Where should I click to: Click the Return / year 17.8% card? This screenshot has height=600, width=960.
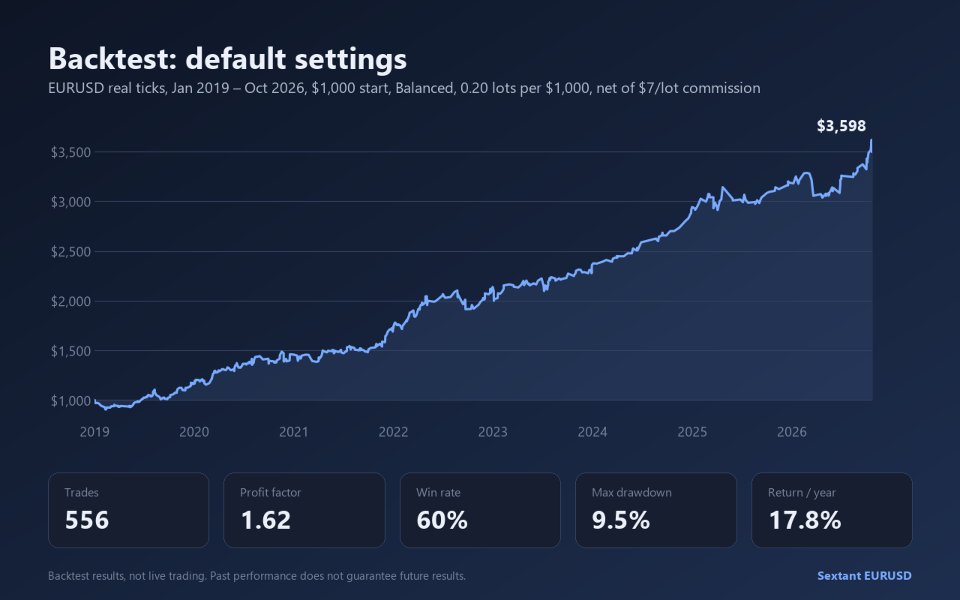pyautogui.click(x=831, y=510)
